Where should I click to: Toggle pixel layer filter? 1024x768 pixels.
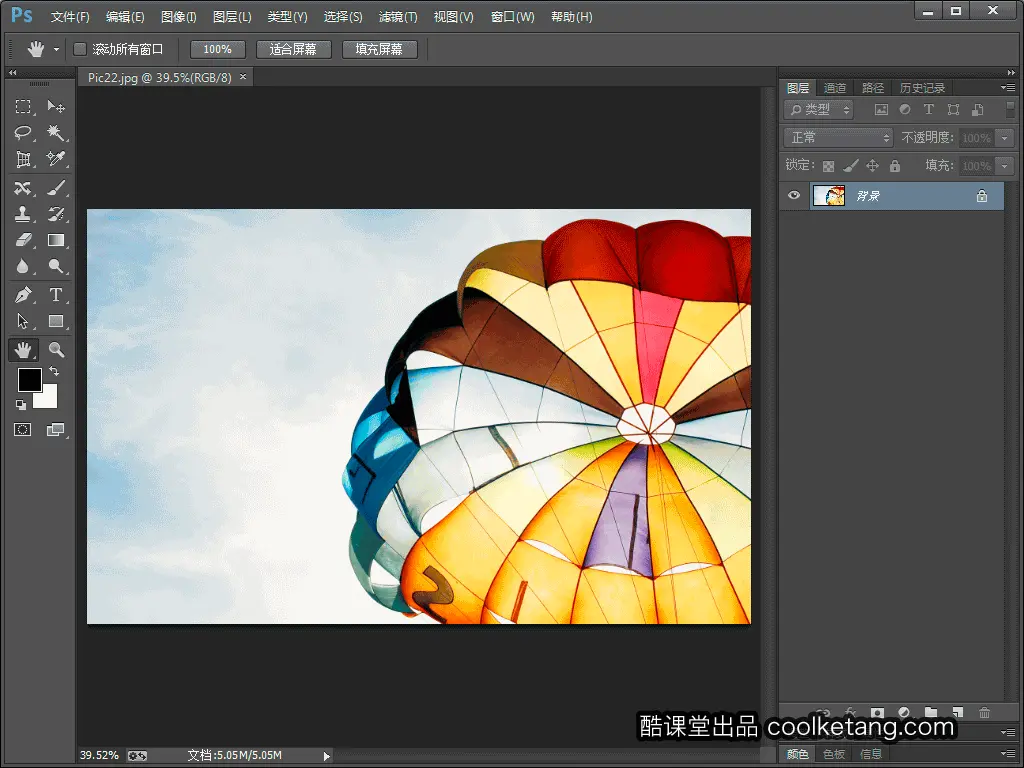click(881, 110)
